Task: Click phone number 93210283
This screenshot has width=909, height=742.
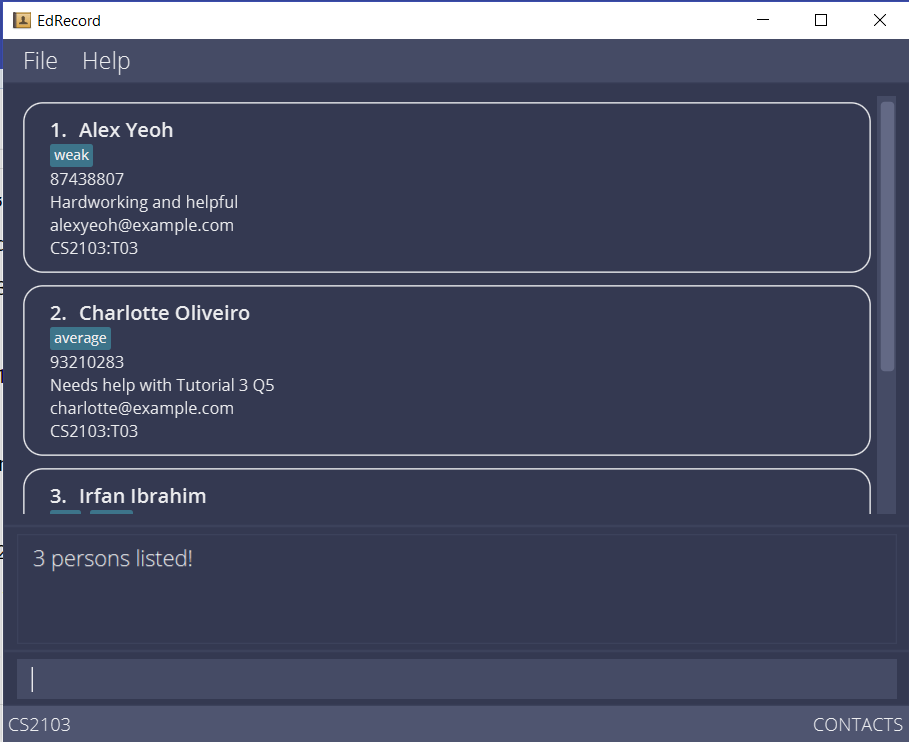Action: point(87,362)
